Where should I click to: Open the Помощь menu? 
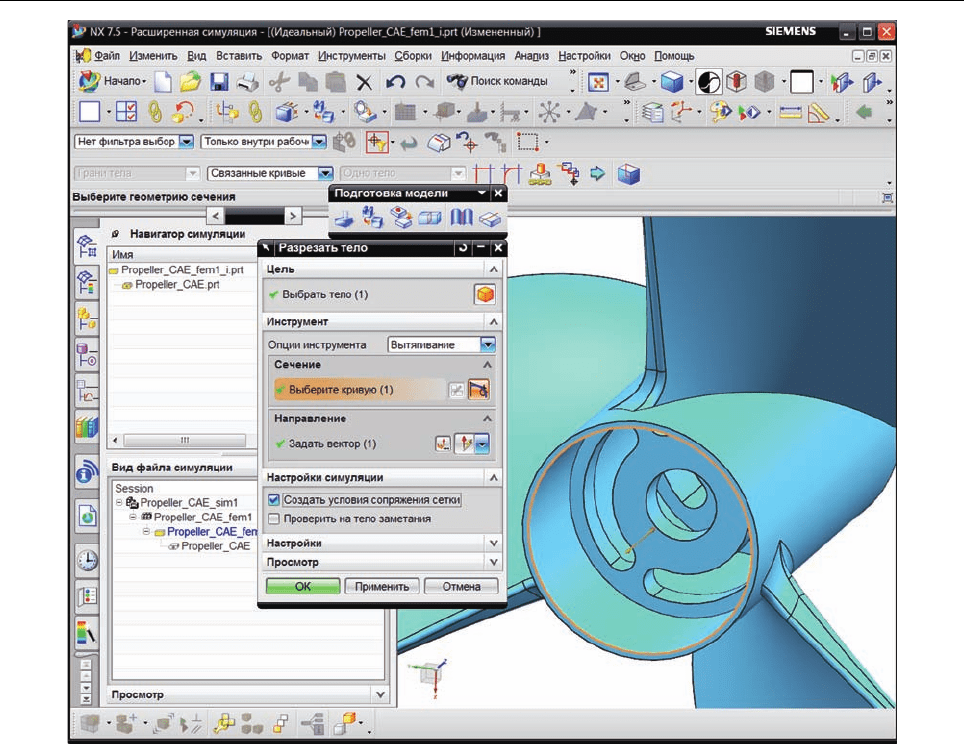coord(674,56)
